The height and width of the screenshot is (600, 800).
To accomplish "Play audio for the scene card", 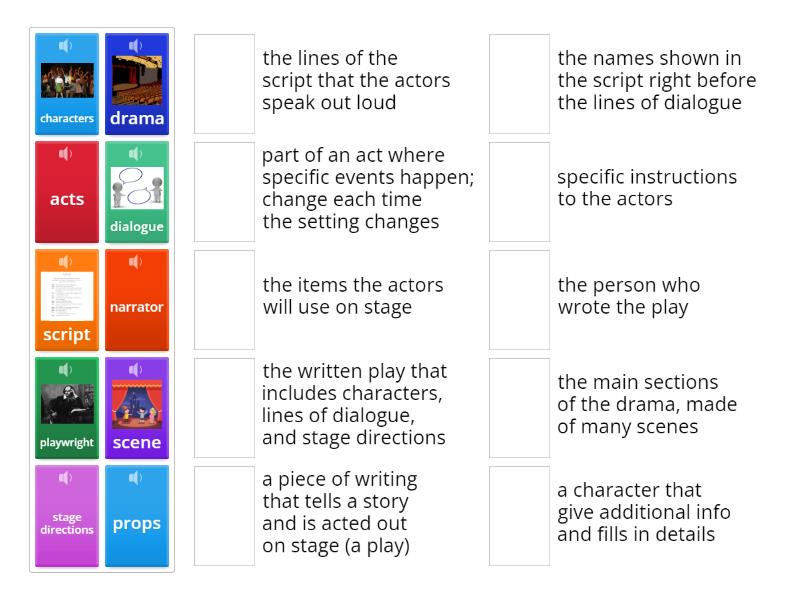I will [136, 369].
